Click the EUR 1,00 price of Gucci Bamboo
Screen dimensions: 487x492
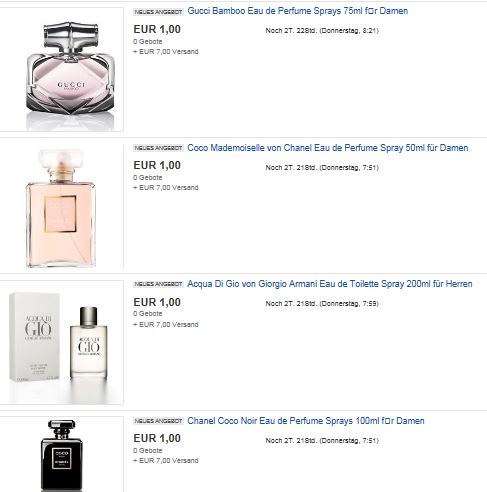coord(157,29)
